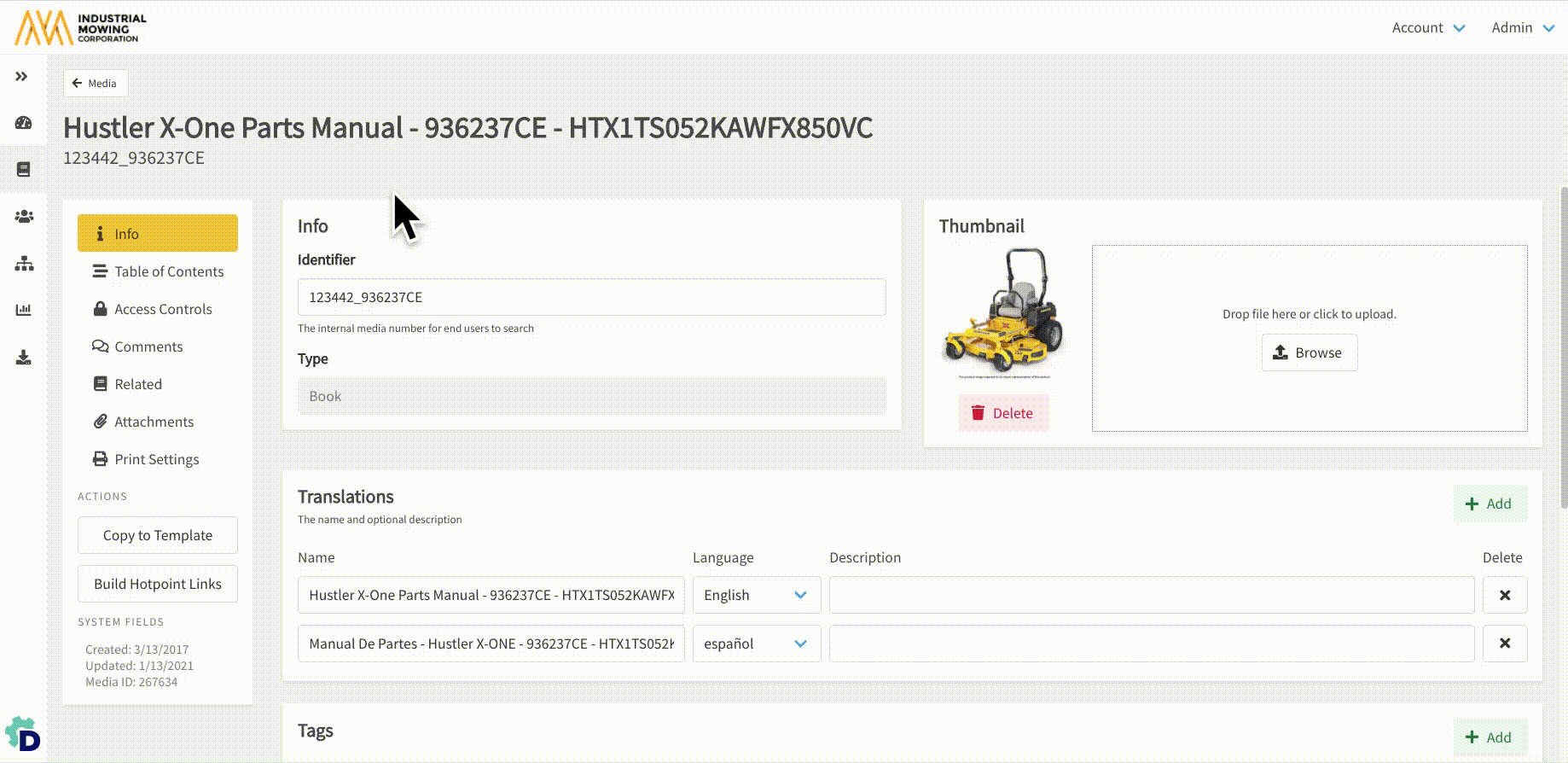Open the Admin menu
This screenshot has height=763, width=1568.
(x=1522, y=27)
